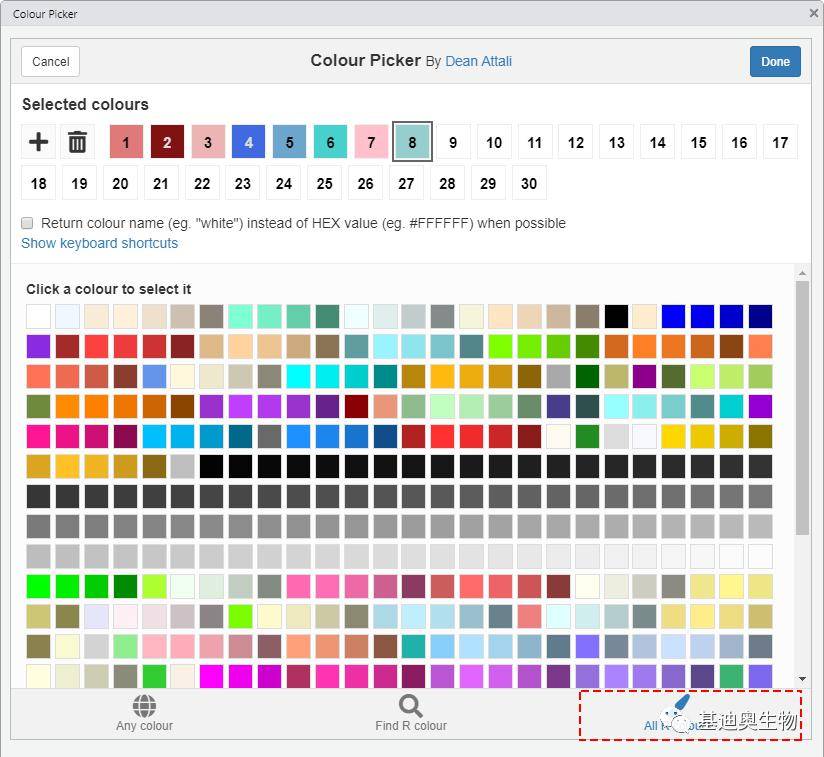The width and height of the screenshot is (824, 757).
Task: Choose the empty colour slot 30
Action: pyautogui.click(x=529, y=183)
